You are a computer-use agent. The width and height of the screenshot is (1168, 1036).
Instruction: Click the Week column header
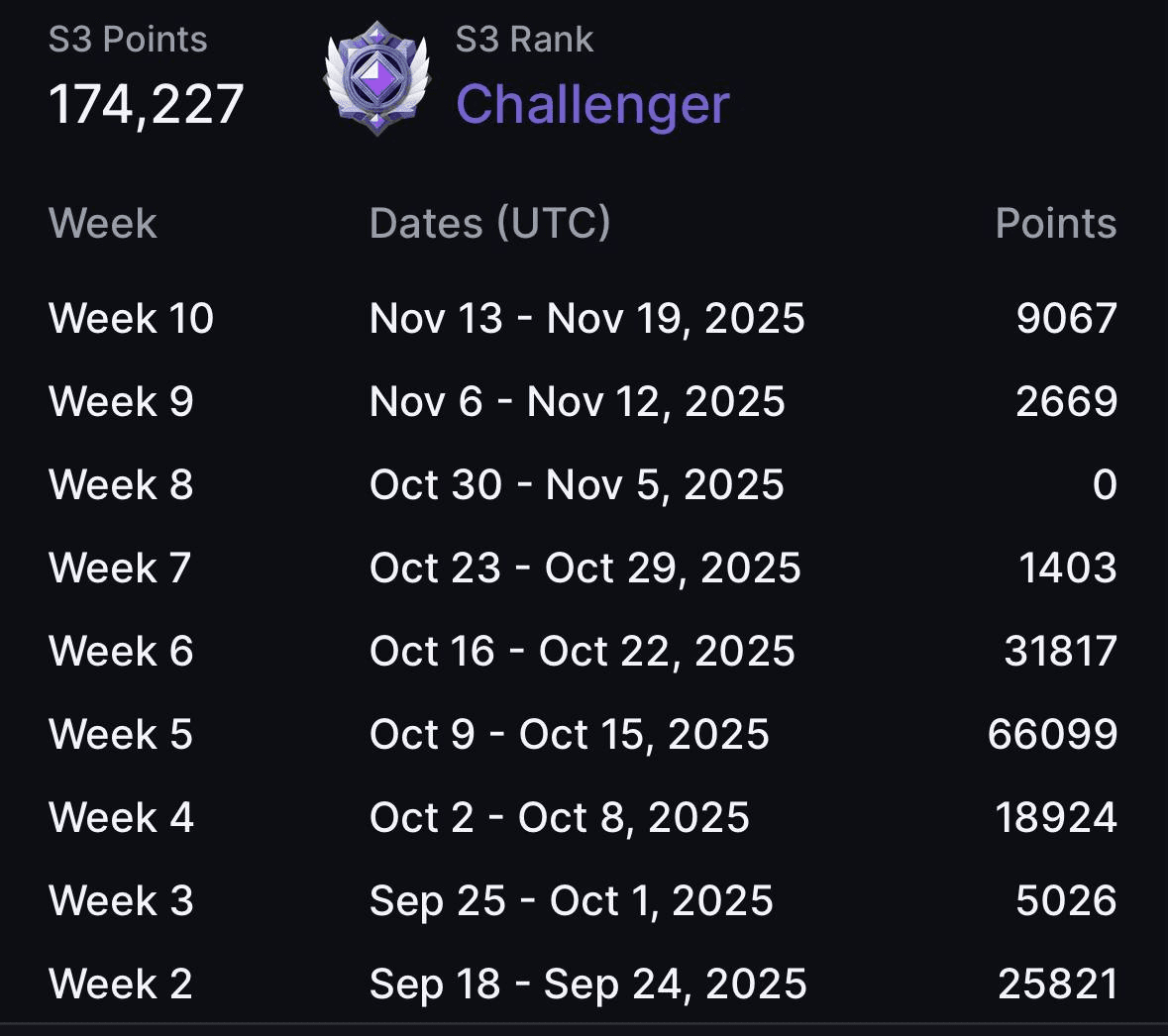103,224
